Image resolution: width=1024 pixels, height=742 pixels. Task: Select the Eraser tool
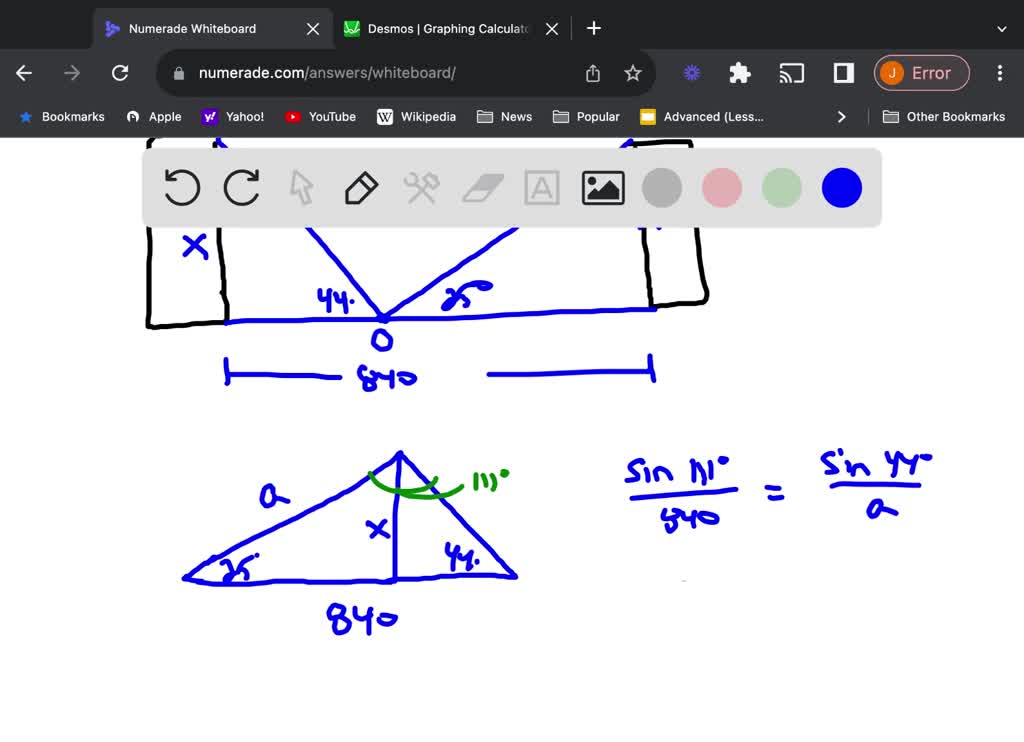[481, 187]
